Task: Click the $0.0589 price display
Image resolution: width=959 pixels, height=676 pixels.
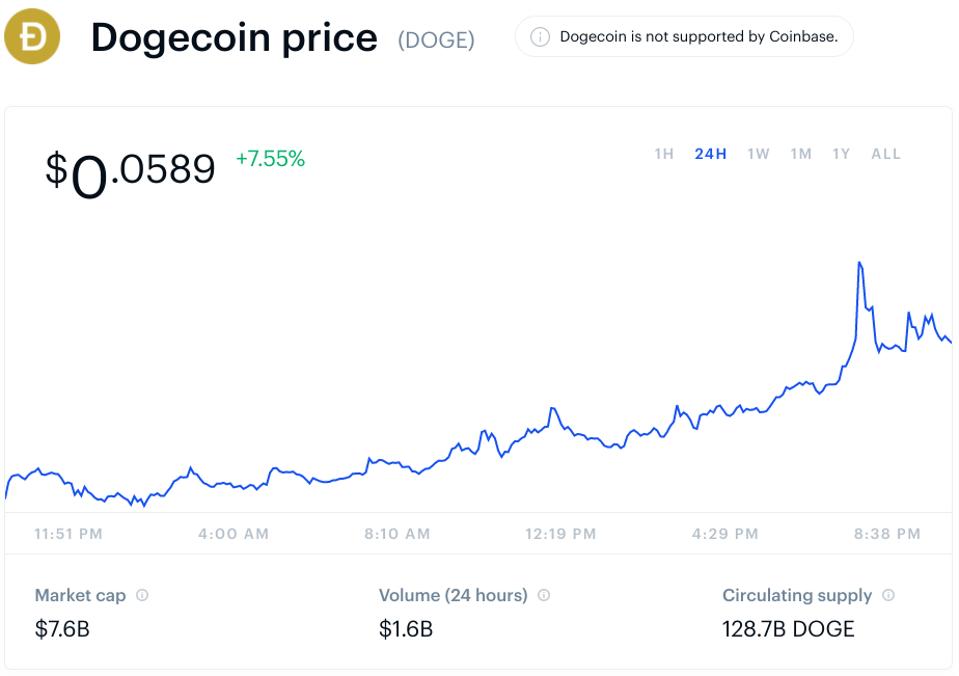Action: (x=130, y=170)
